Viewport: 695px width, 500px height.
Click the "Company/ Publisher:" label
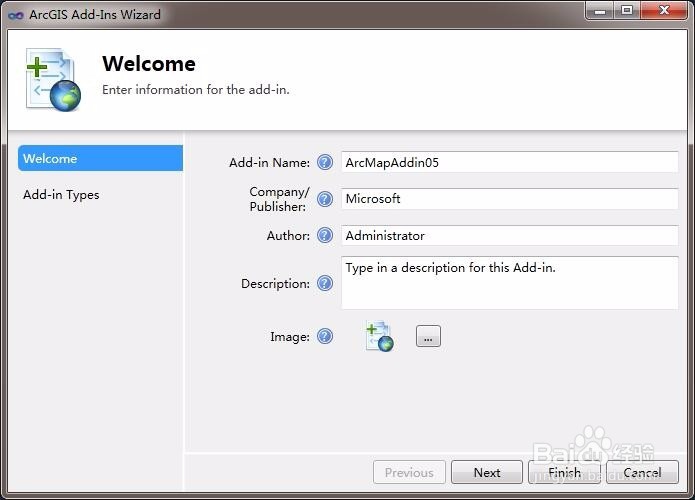point(279,199)
